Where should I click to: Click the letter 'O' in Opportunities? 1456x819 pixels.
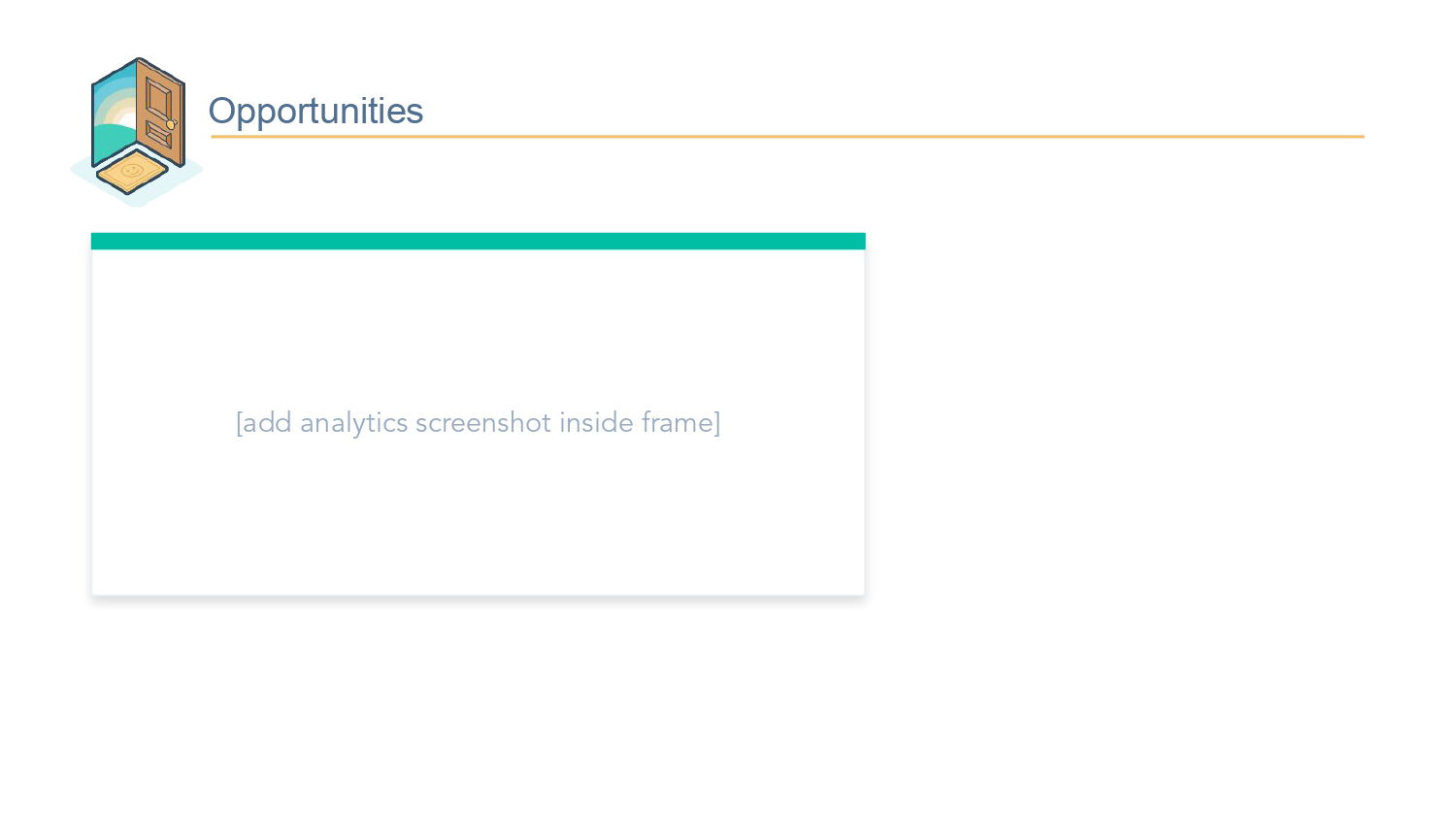pyautogui.click(x=222, y=111)
